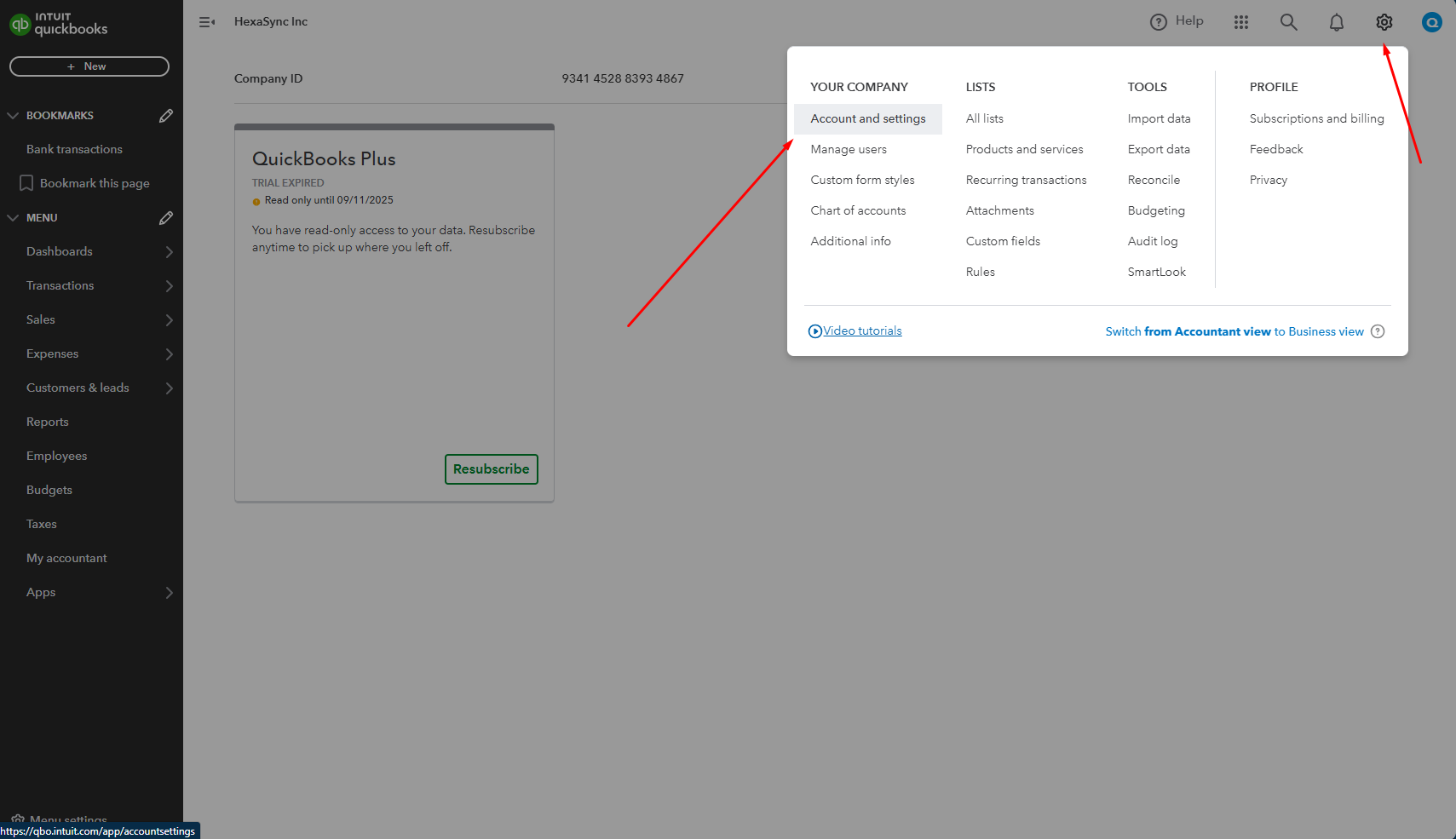Click Company ID number 9341 4528 8393 4867
The height and width of the screenshot is (839, 1456).
click(623, 78)
